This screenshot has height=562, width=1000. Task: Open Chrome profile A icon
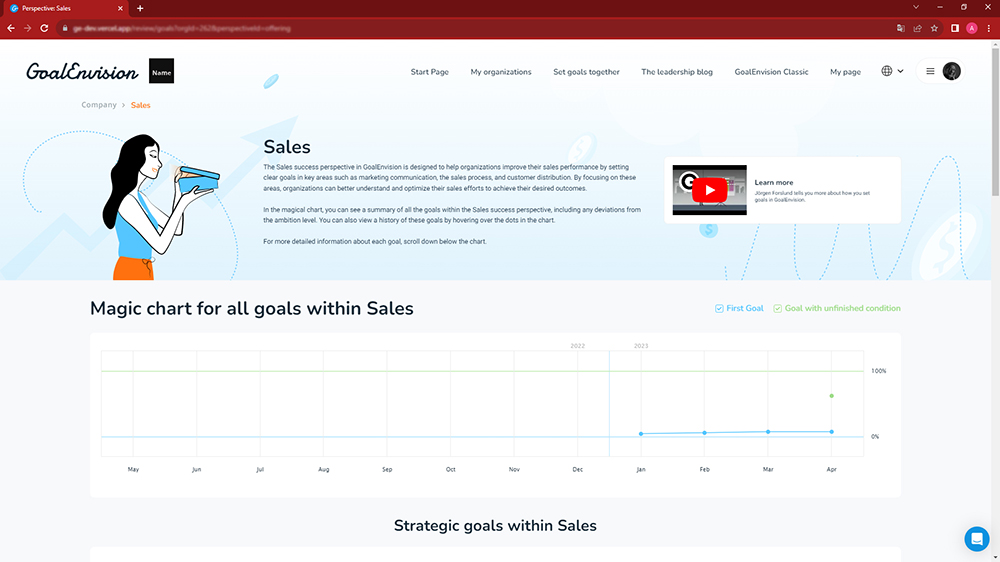coord(971,28)
